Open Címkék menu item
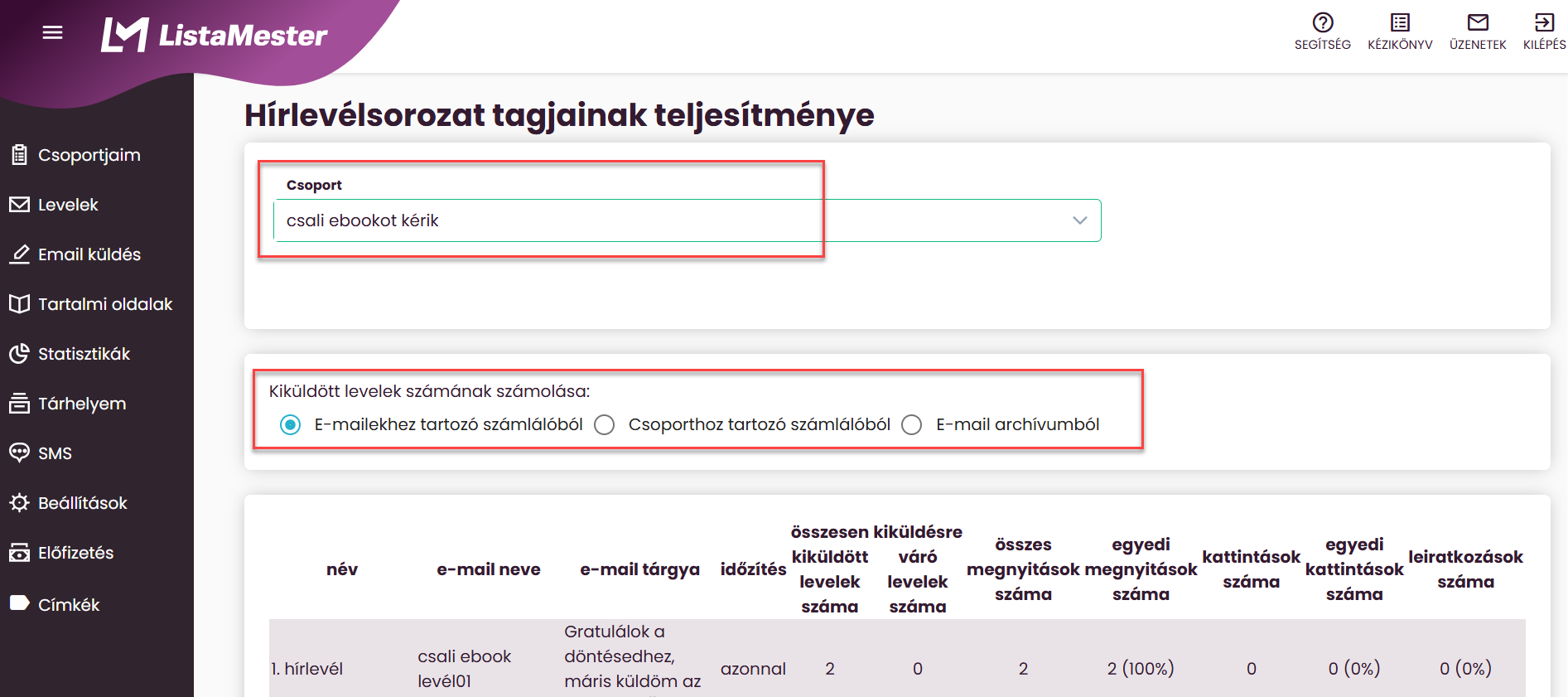The image size is (1568, 697). [69, 605]
